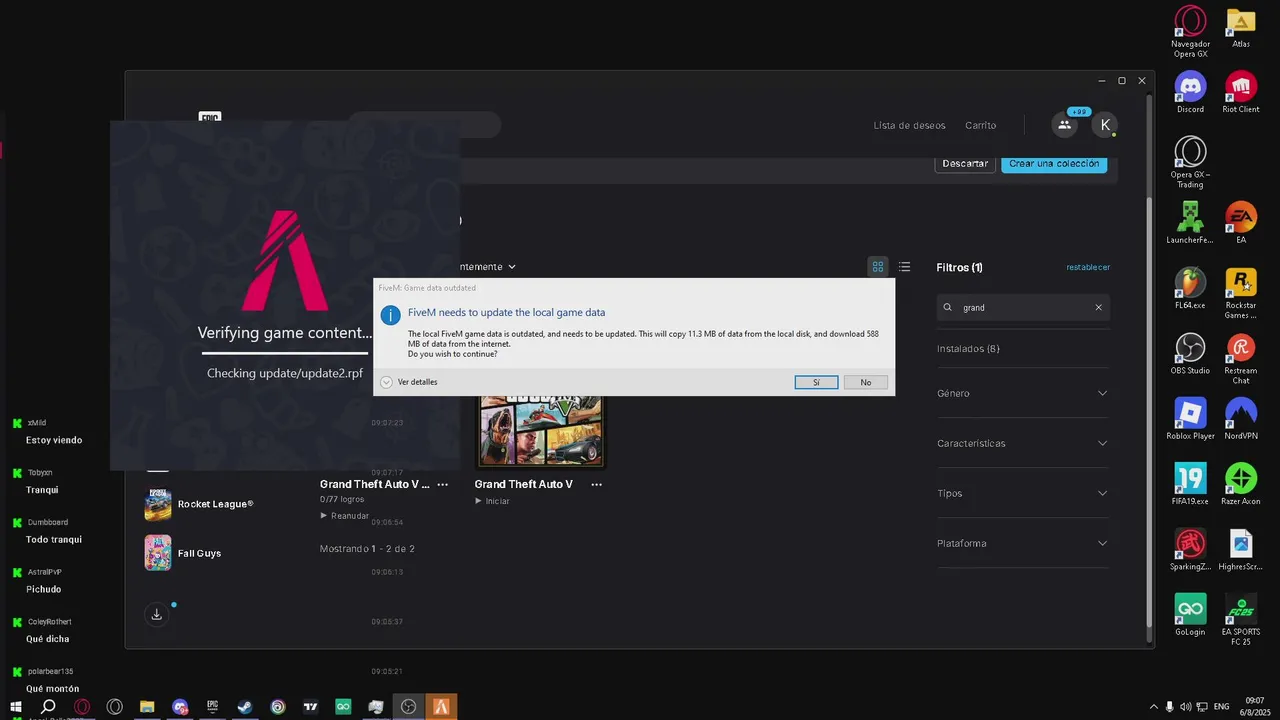Click Iniciar under Grand Theft Auto V
Image resolution: width=1280 pixels, height=720 pixels.
click(491, 501)
